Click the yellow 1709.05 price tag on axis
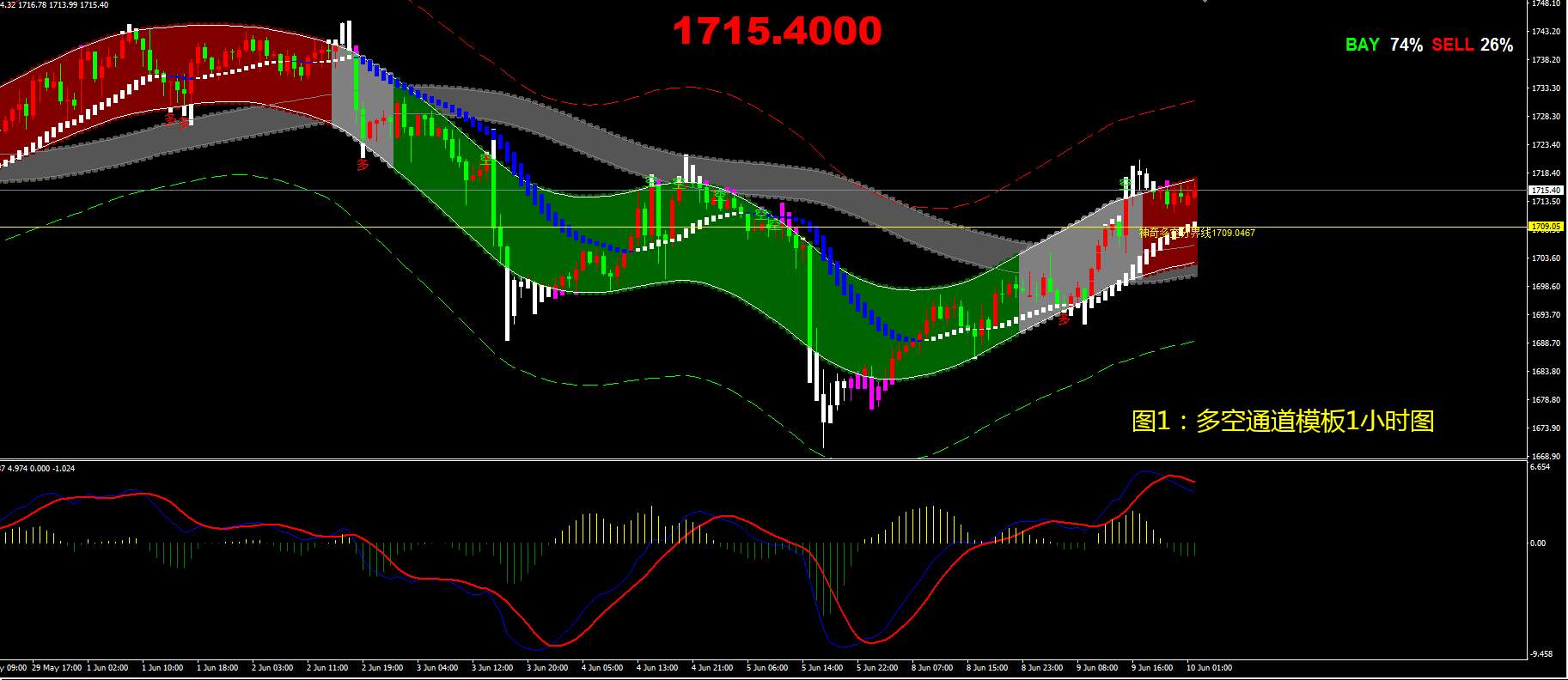 pos(1547,227)
